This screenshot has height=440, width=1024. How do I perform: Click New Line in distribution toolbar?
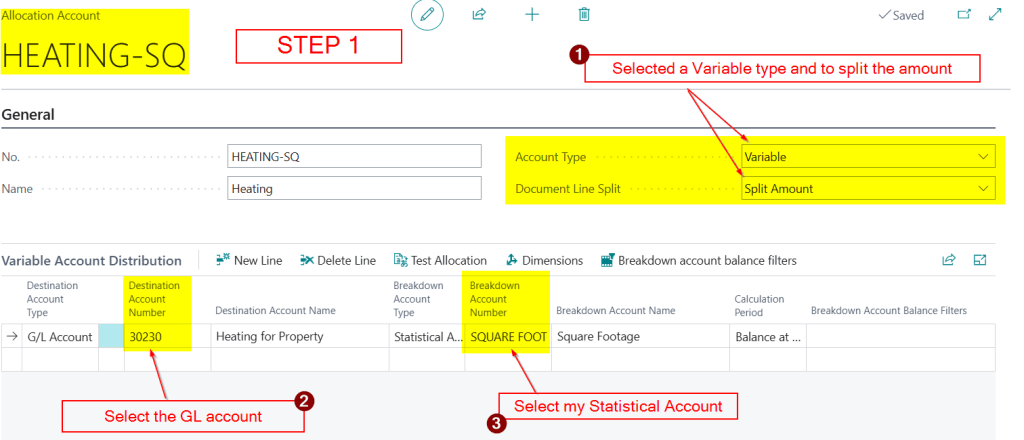coord(249,260)
